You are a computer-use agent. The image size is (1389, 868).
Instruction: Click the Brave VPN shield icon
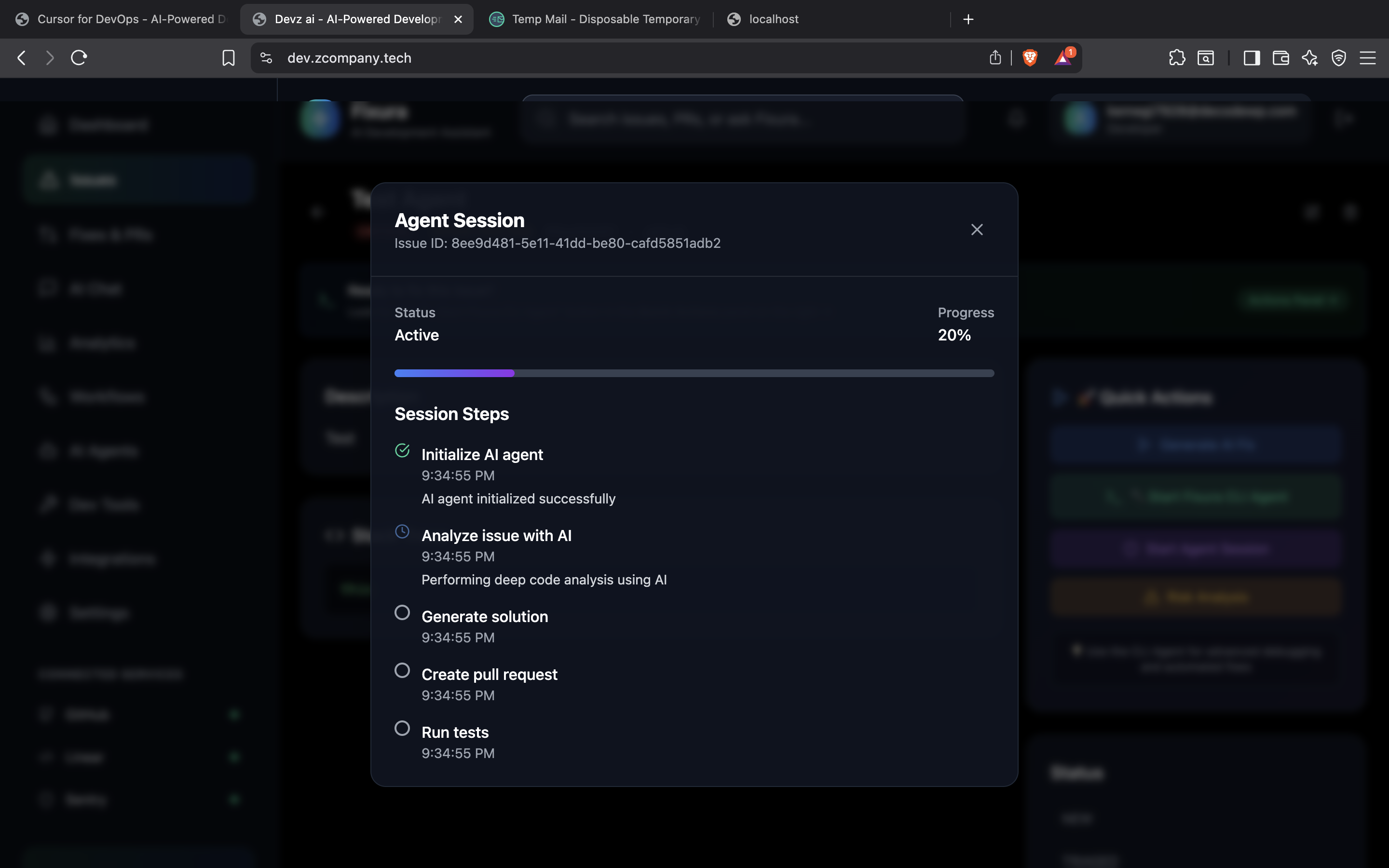1338,57
